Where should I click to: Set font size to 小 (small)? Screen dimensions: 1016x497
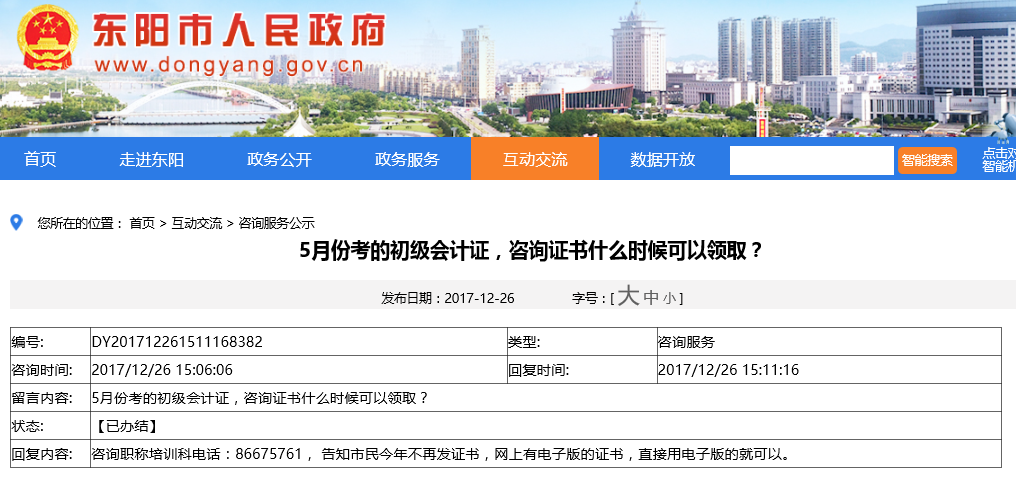[x=669, y=299]
